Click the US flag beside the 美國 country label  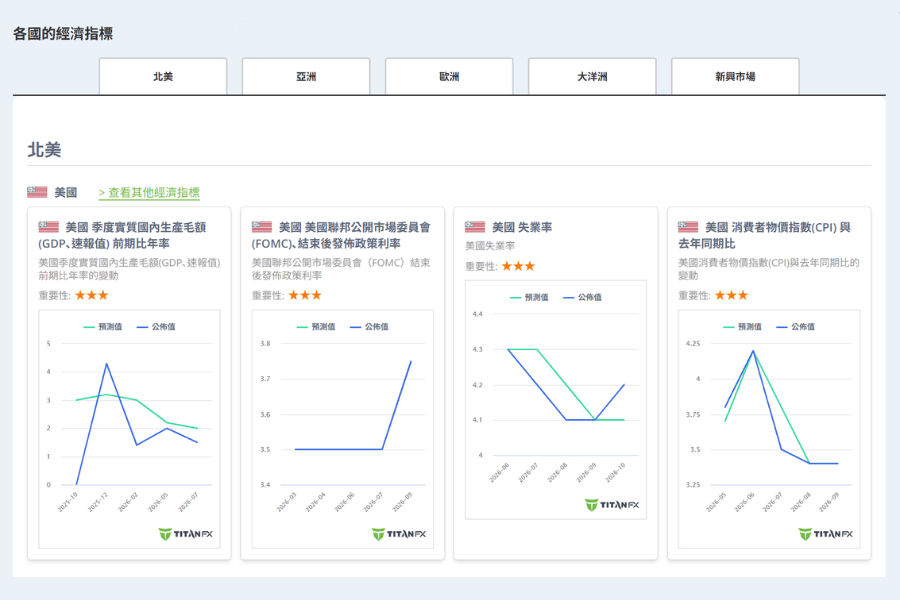click(x=37, y=192)
